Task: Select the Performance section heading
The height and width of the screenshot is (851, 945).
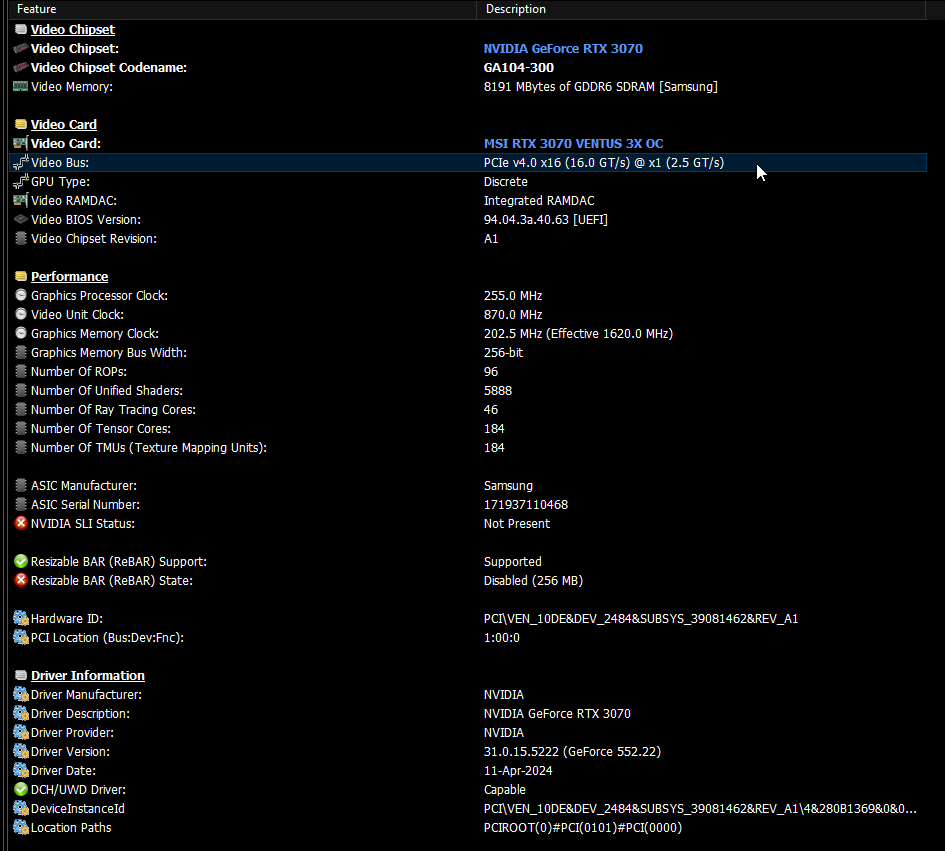Action: 69,276
